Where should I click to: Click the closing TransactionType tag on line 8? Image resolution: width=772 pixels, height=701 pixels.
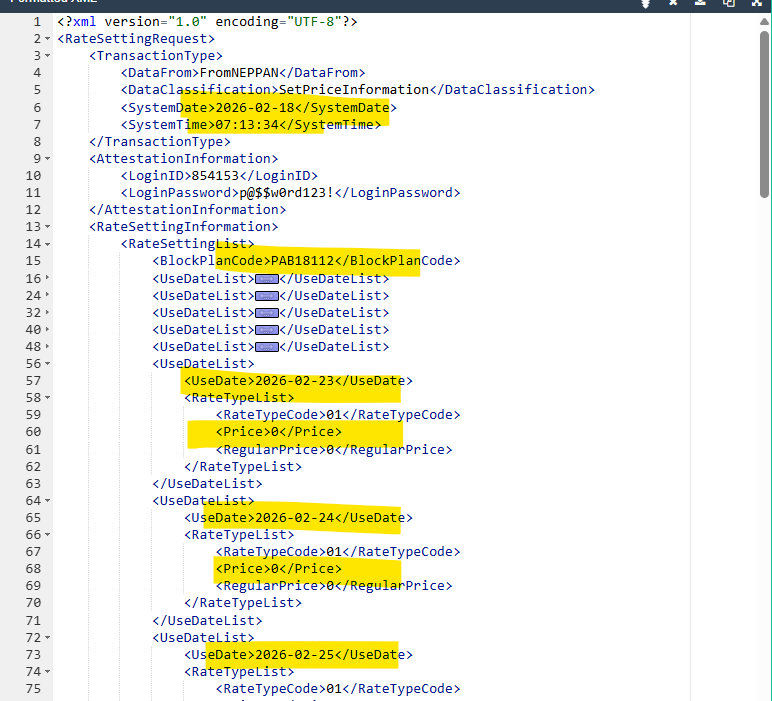(160, 142)
